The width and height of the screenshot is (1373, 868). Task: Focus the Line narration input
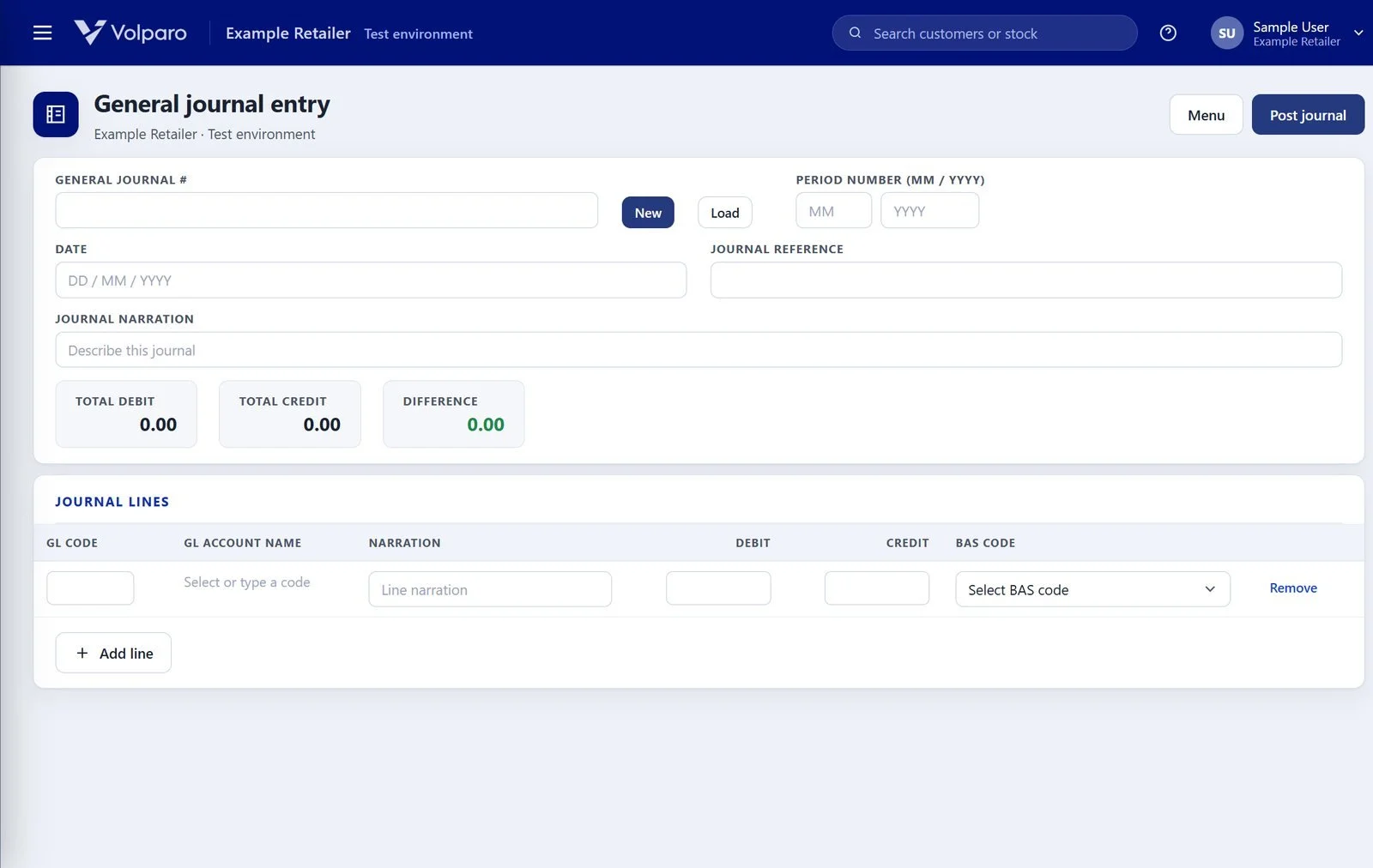pyautogui.click(x=490, y=589)
